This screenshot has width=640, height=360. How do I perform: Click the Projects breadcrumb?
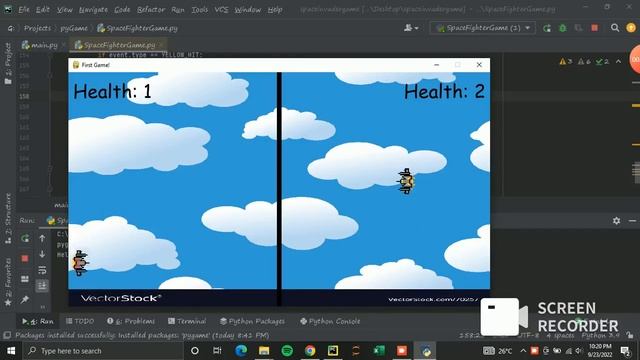click(x=37, y=28)
